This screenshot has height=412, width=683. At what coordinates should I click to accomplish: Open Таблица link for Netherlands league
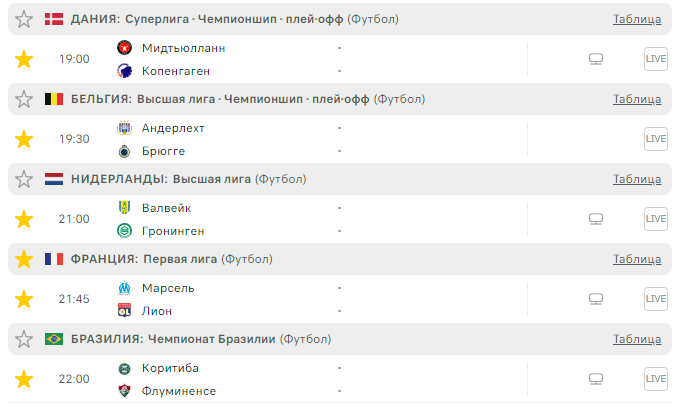coord(636,179)
